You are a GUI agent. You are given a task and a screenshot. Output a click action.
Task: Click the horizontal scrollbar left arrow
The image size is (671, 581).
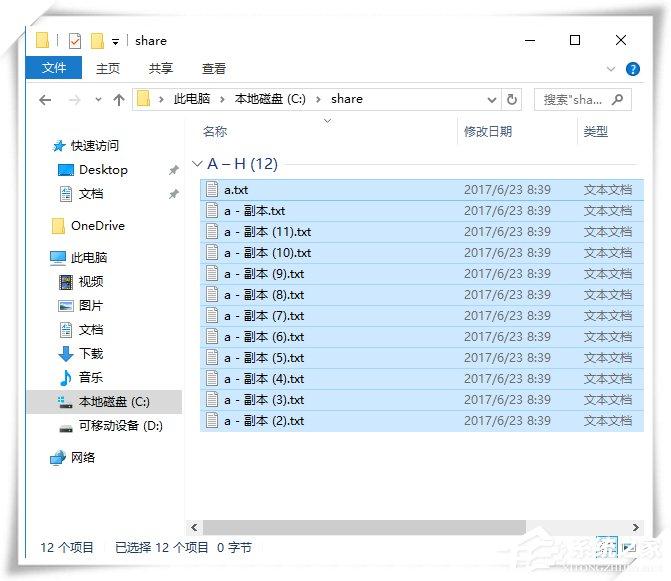(x=194, y=528)
